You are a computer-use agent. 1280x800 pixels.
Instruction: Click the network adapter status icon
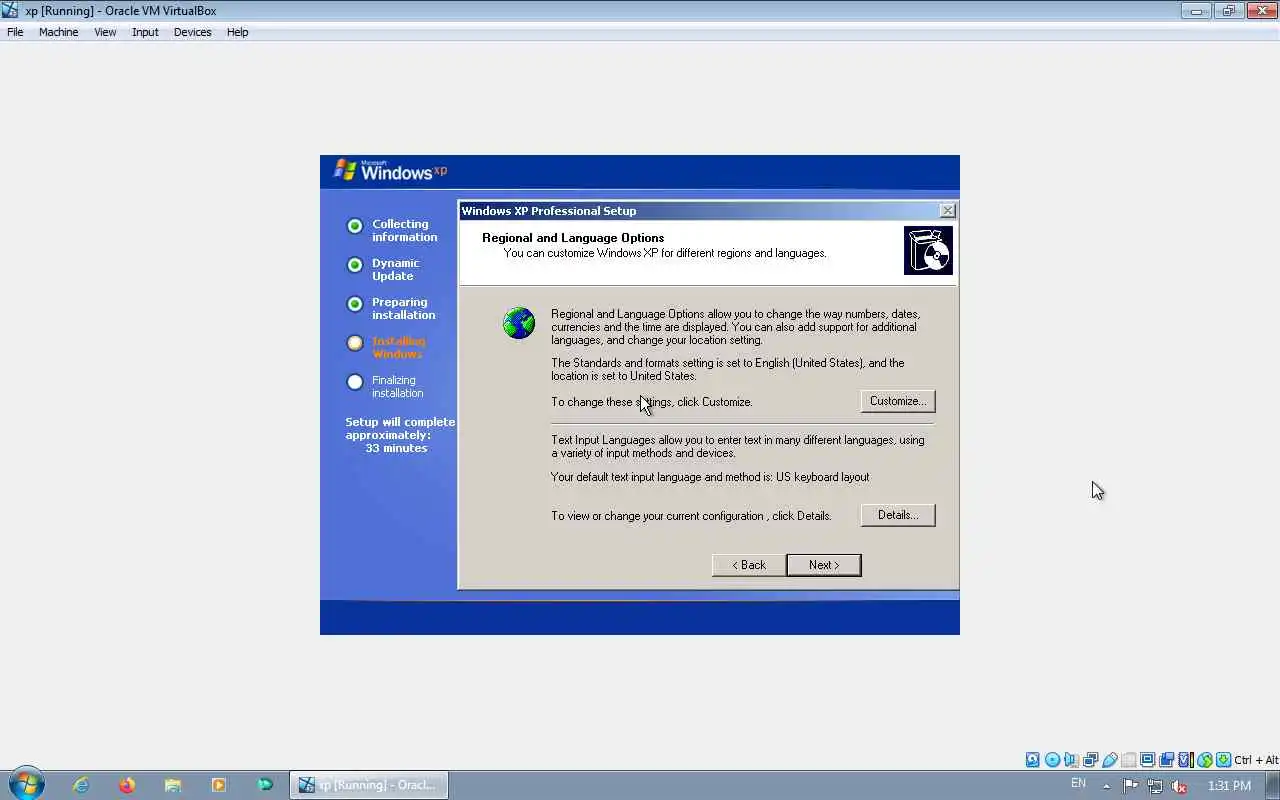[1090, 760]
